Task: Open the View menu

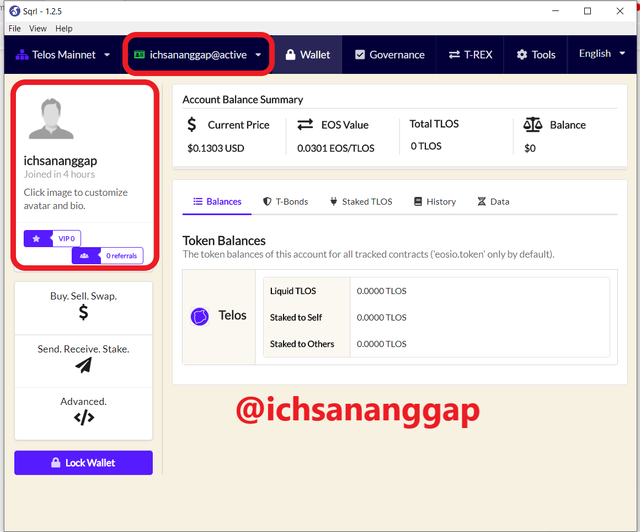Action: (38, 29)
